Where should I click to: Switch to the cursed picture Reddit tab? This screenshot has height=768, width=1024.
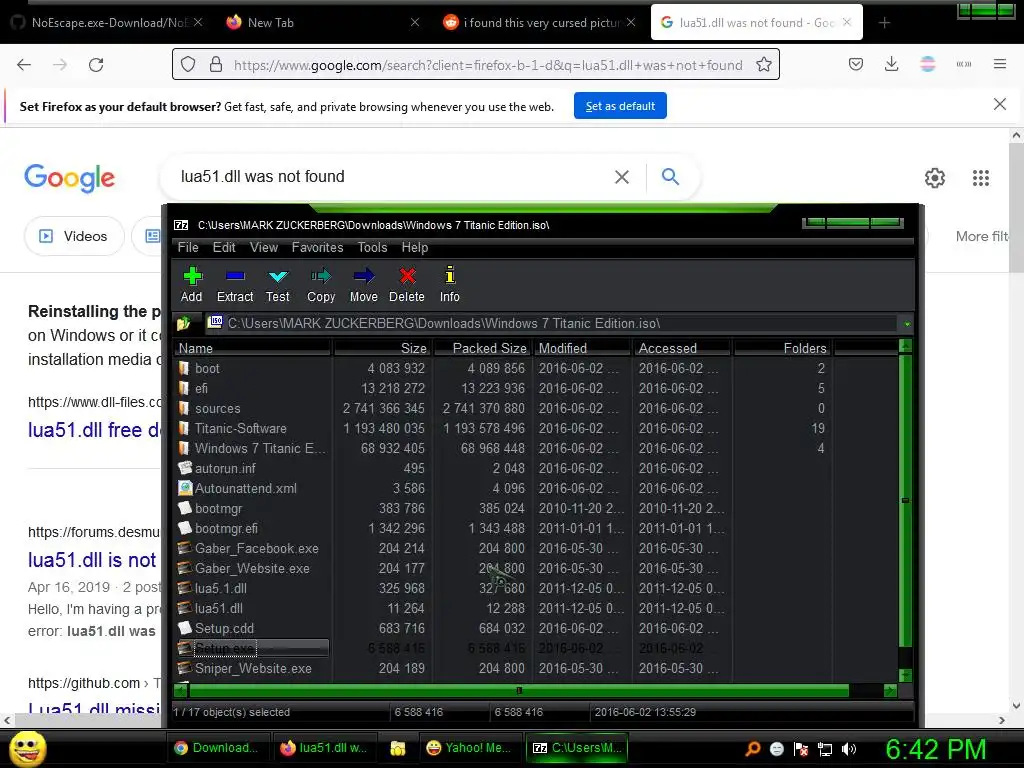coord(541,23)
